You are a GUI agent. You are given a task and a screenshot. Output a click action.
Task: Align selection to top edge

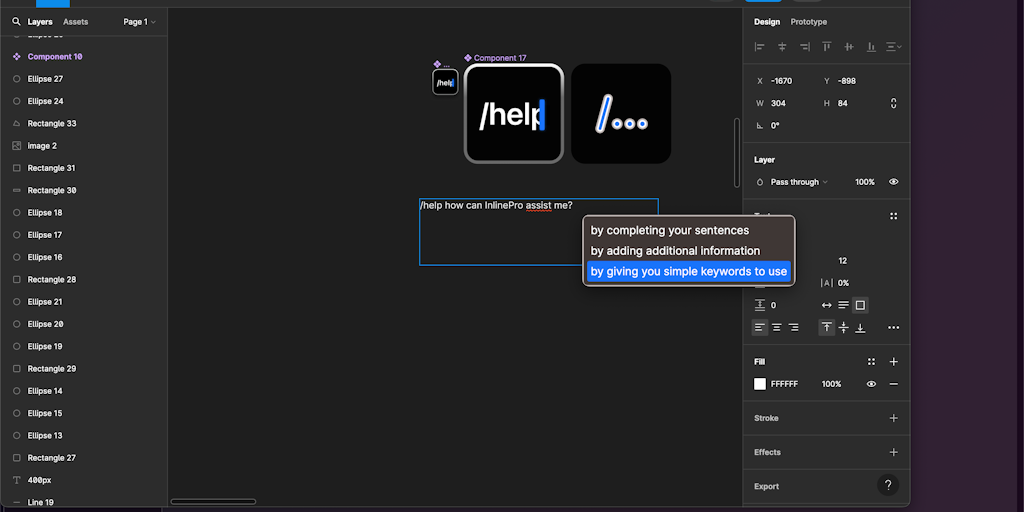(x=827, y=47)
